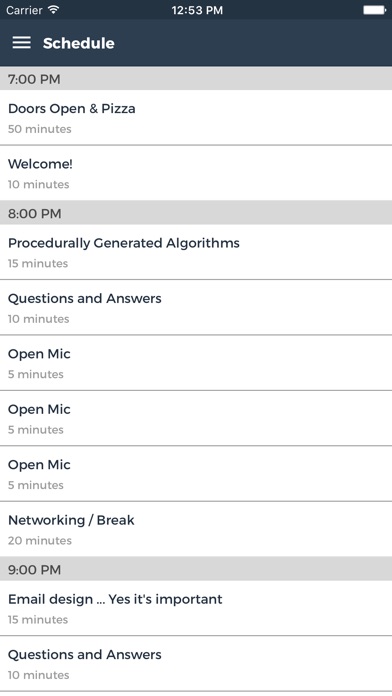Select Questions and Answers under 9:00 PM

coord(196,664)
